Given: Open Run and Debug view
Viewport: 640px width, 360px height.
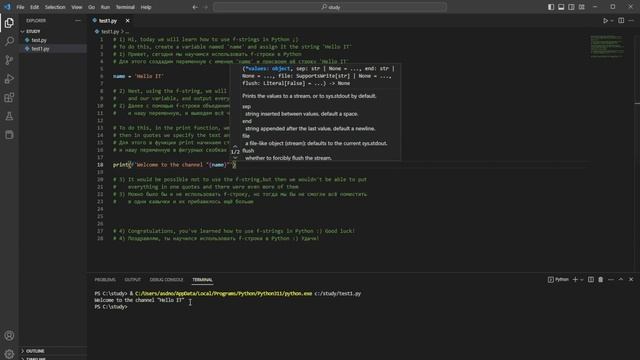Looking at the screenshot, I should pos(9,79).
